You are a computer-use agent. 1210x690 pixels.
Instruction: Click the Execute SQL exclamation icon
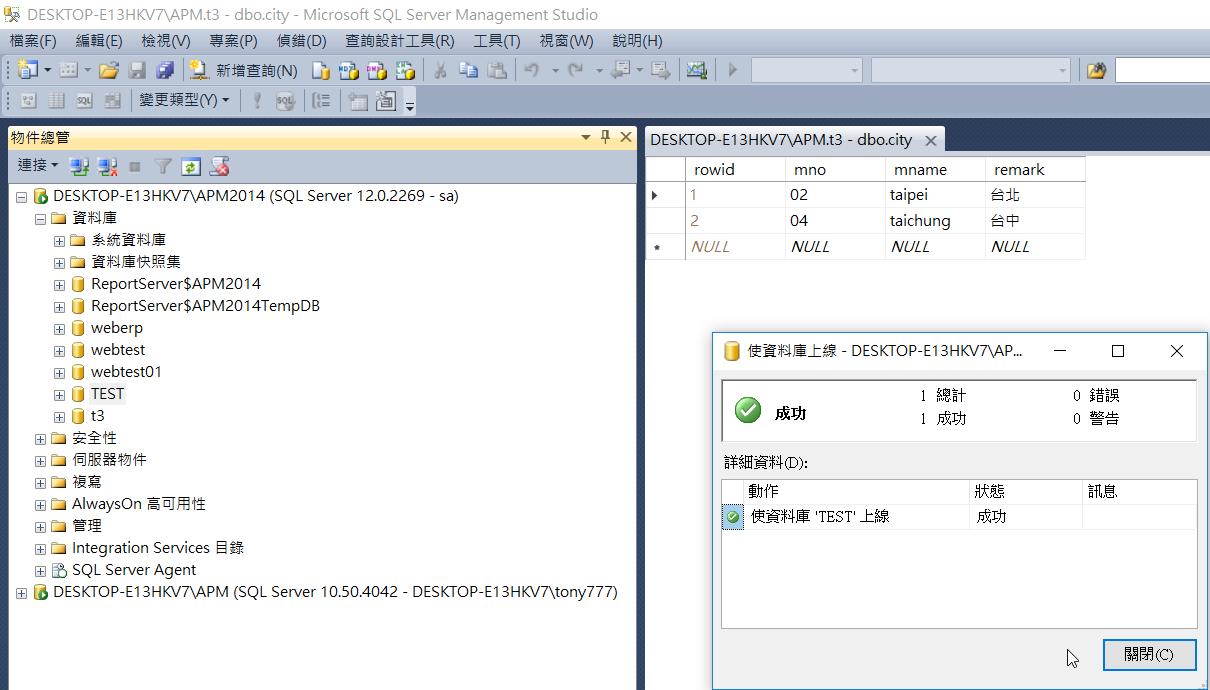click(x=257, y=100)
